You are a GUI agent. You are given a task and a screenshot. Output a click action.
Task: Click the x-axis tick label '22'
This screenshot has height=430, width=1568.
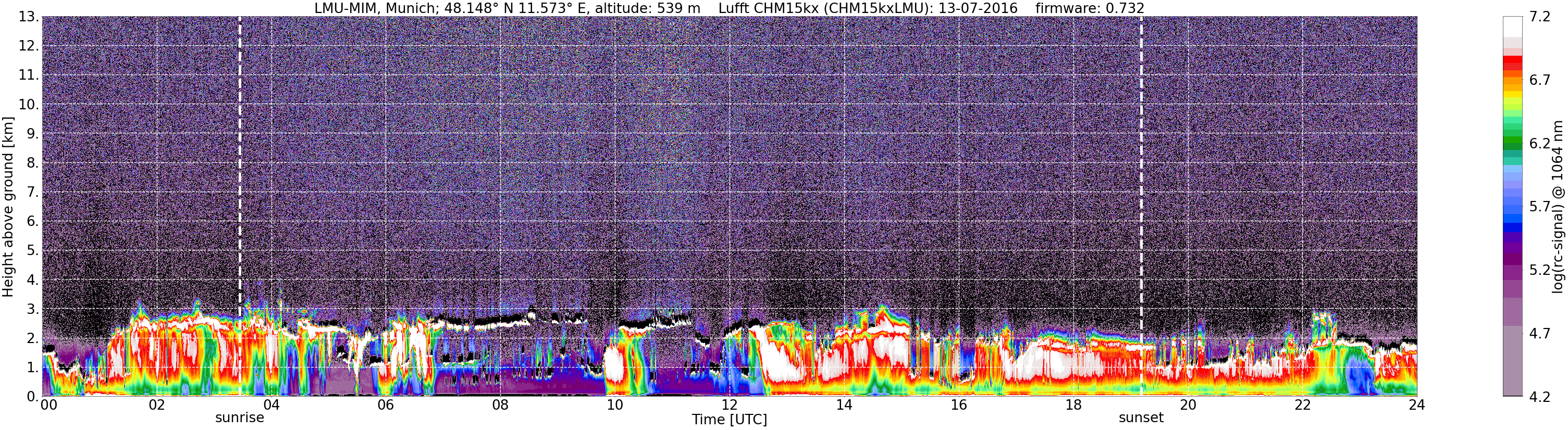tap(1302, 405)
